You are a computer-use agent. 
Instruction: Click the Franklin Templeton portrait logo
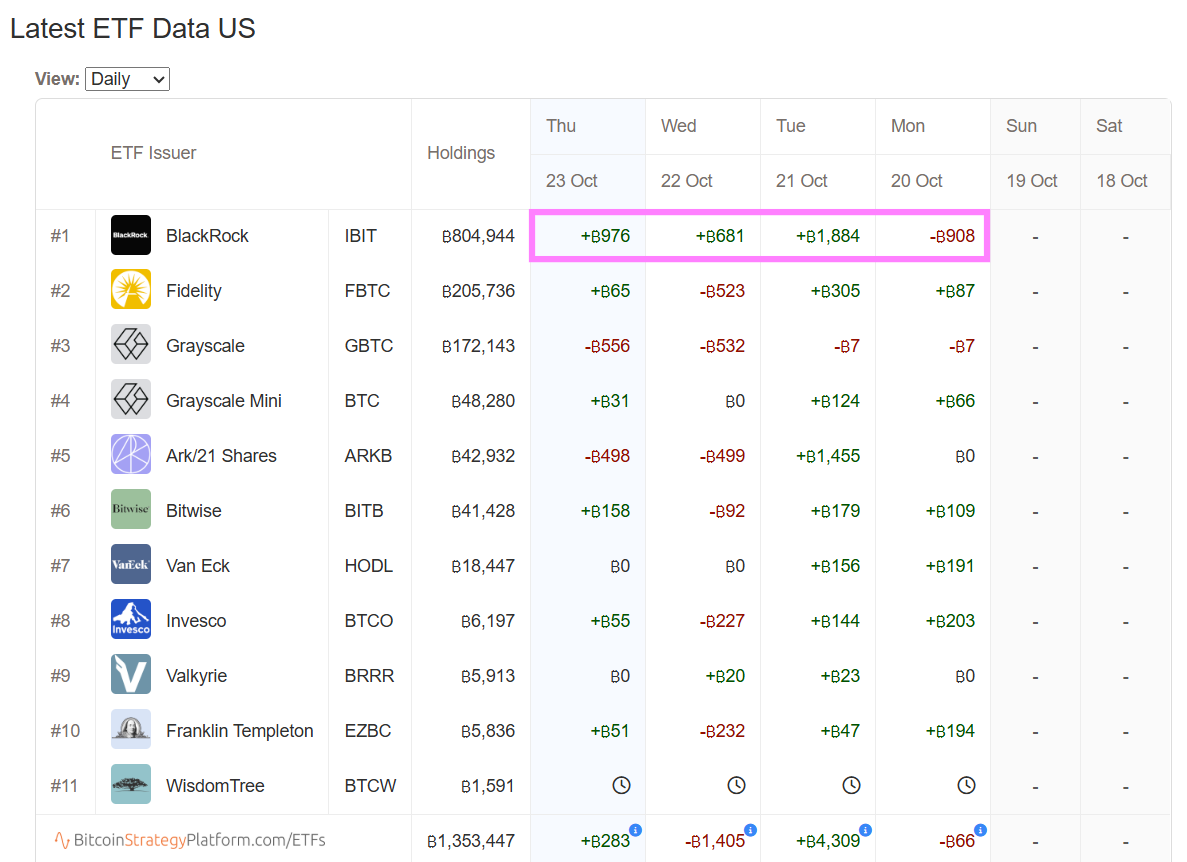(x=131, y=731)
